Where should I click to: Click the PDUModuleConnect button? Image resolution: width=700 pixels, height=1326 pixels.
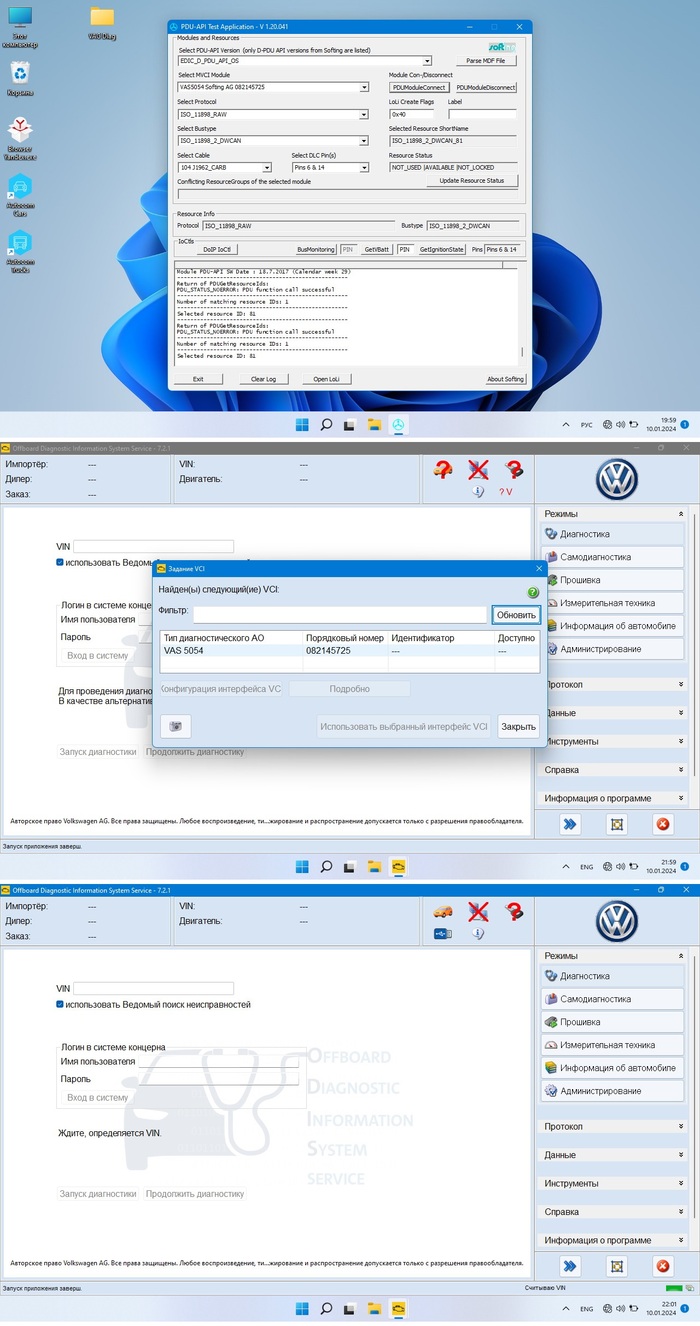pyautogui.click(x=419, y=88)
